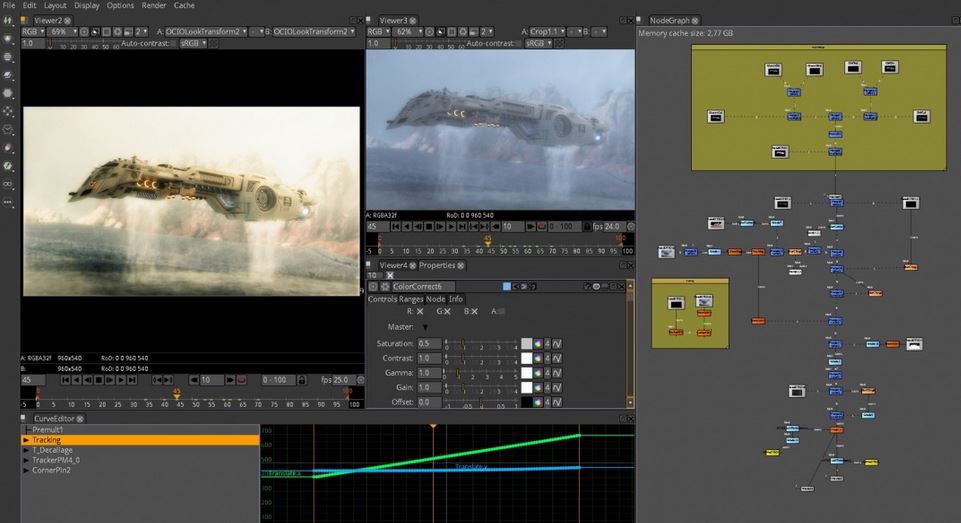Toggle R channel checkbox

[420, 311]
